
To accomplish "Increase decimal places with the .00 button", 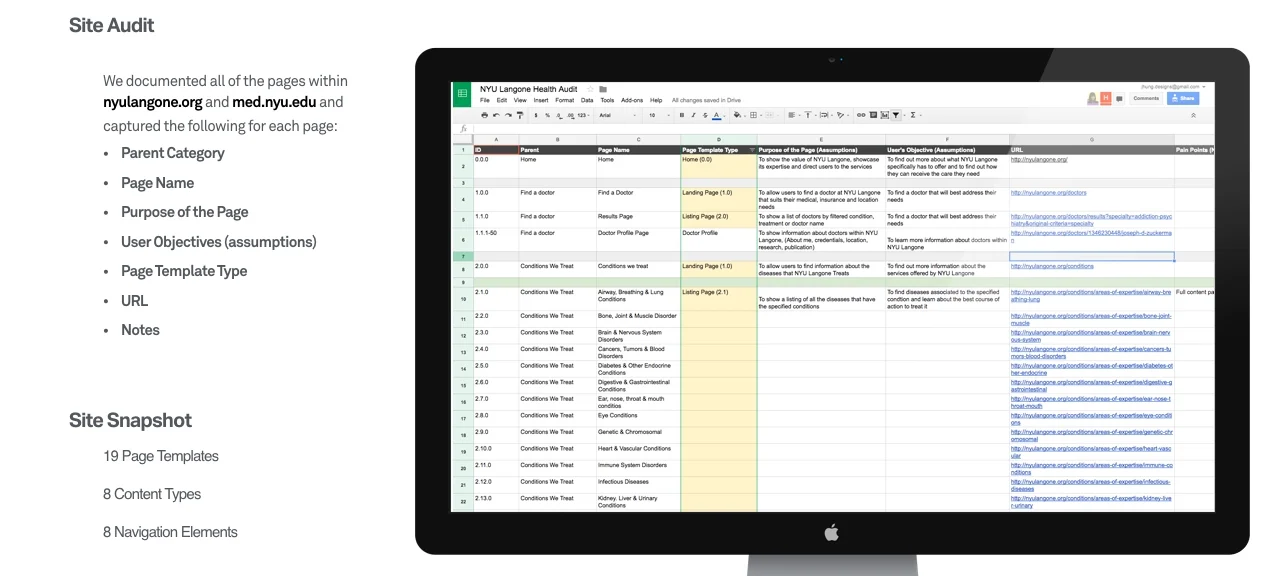I will (571, 116).
